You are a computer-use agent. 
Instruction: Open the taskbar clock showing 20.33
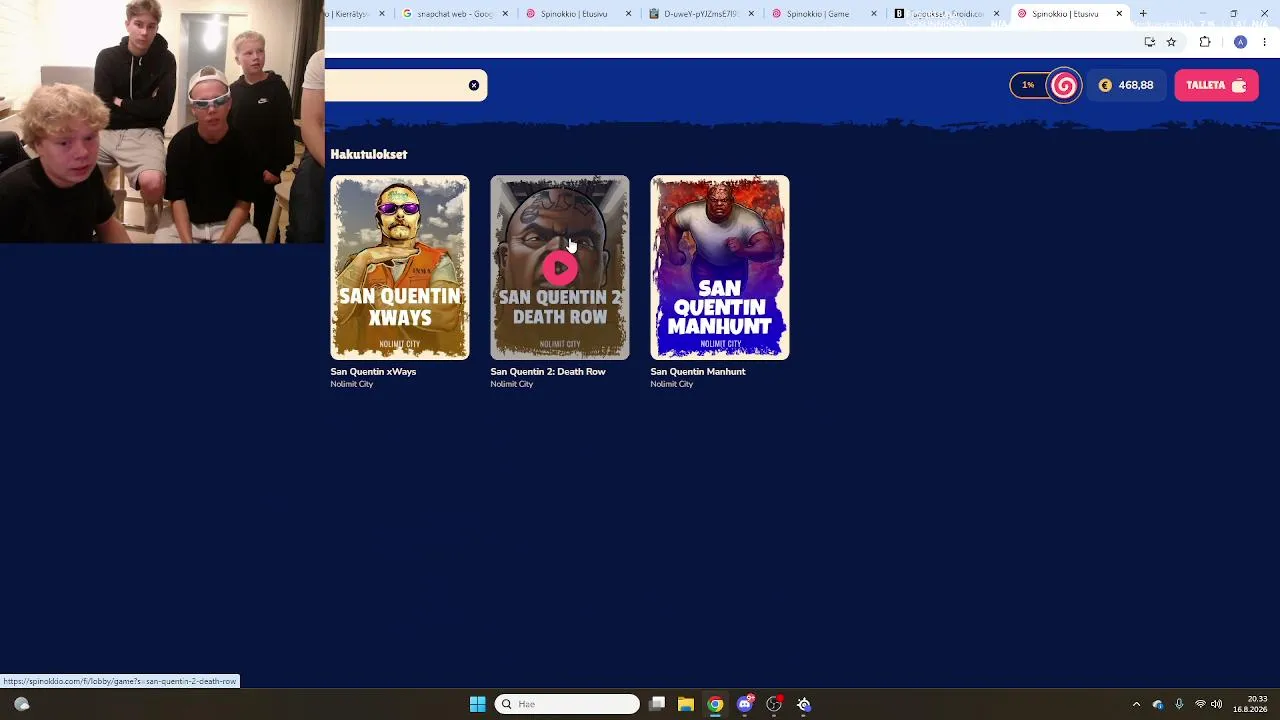[1250, 704]
